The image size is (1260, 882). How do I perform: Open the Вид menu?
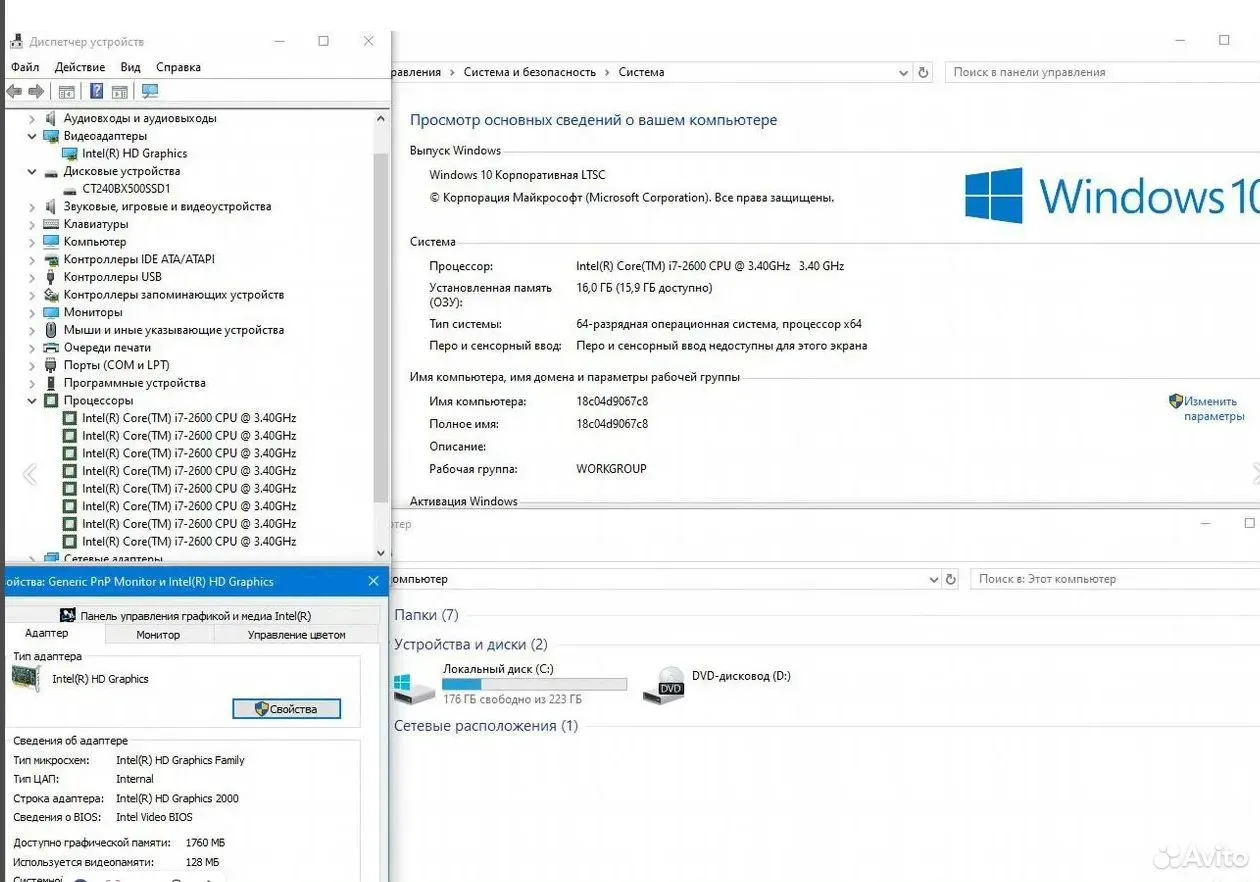coord(131,67)
